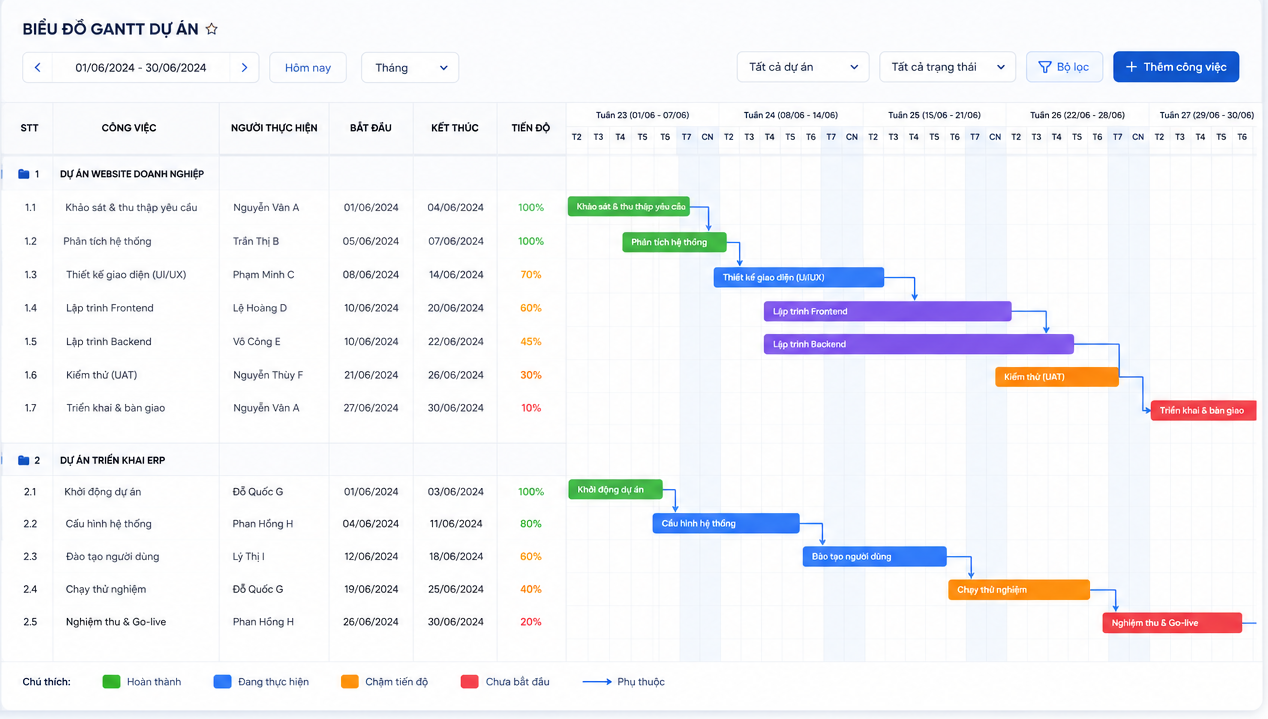
Task: Click orange Chậm tiến độ legend swatch
Action: pyautogui.click(x=350, y=682)
